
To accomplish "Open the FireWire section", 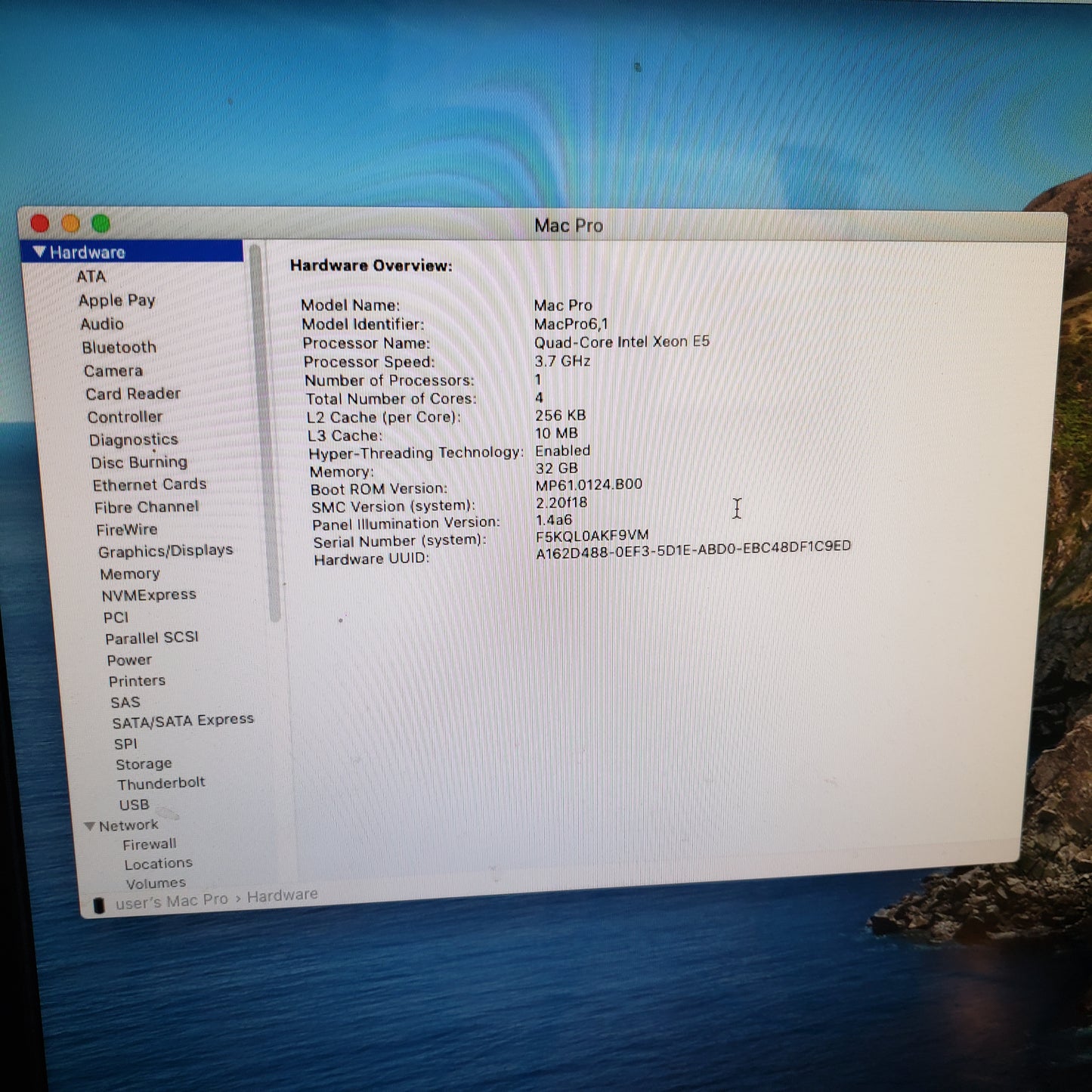I will [127, 530].
